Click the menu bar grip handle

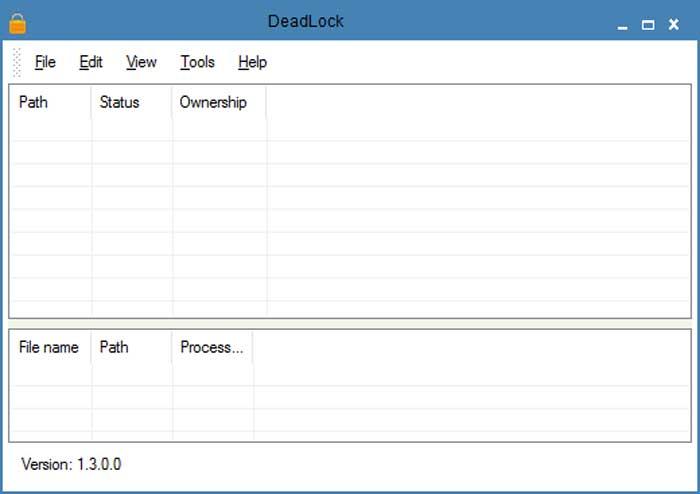17,62
